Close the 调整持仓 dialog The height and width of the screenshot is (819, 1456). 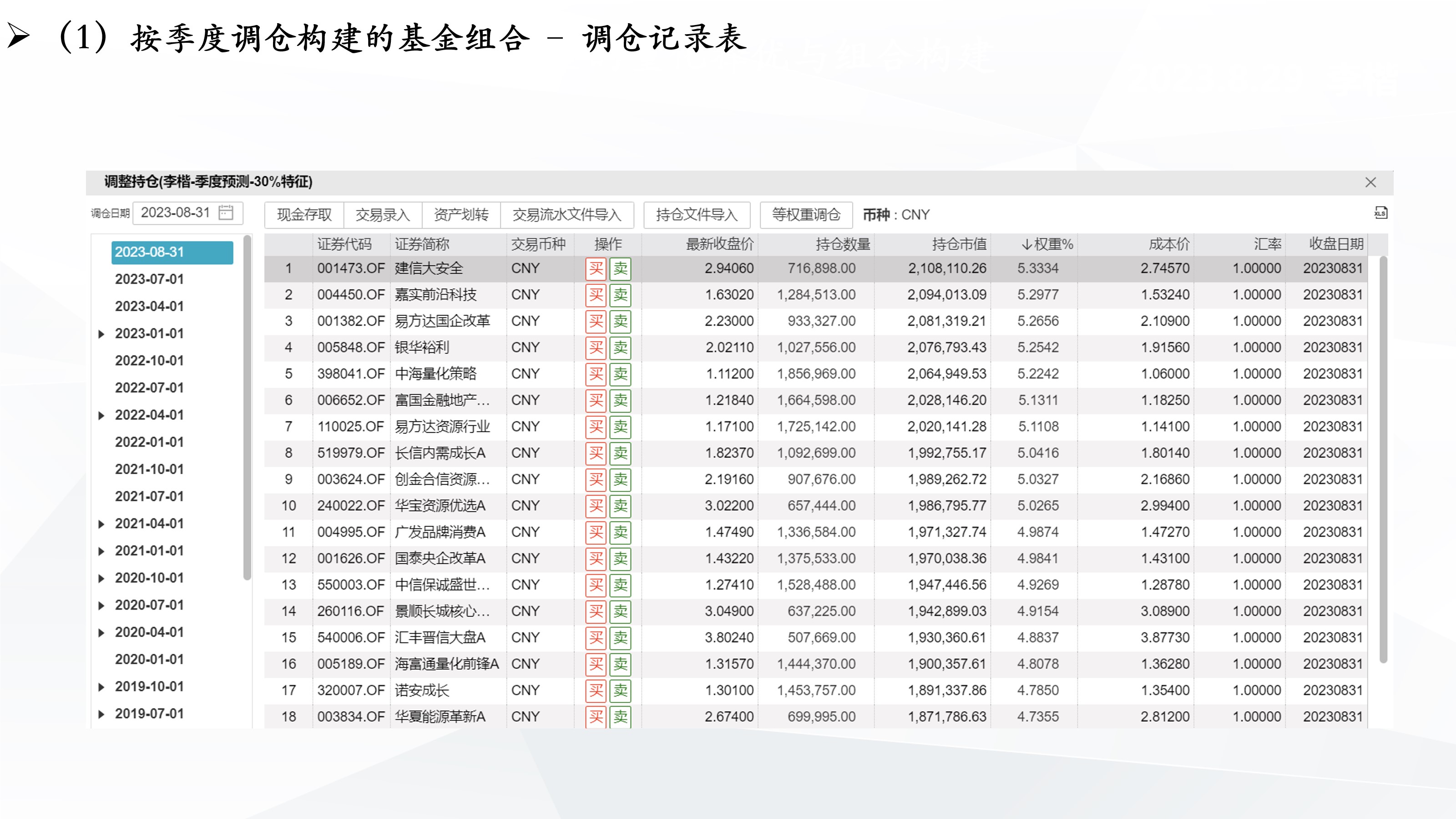[1370, 182]
